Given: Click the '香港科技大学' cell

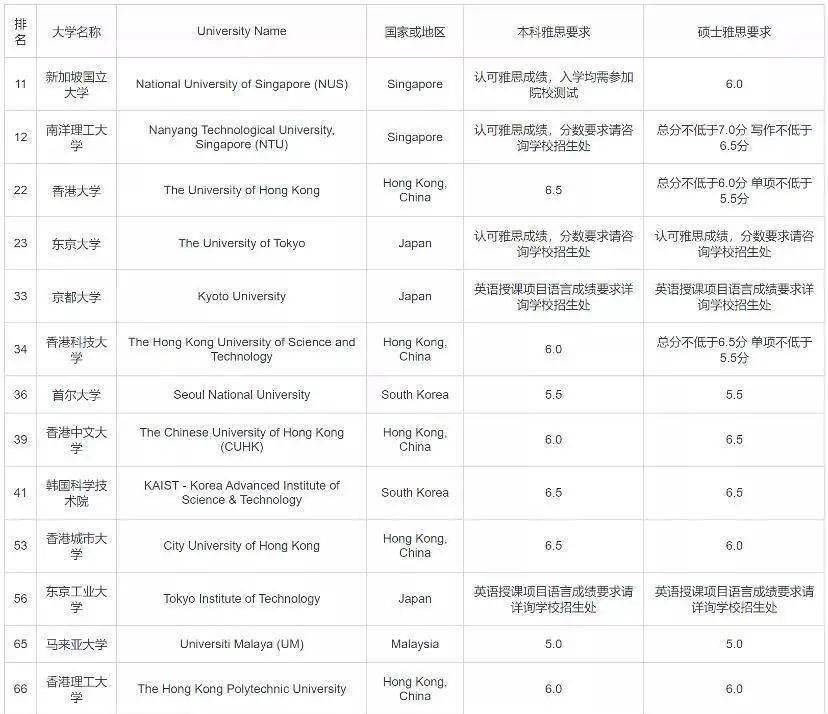Looking at the screenshot, I should pos(76,349).
